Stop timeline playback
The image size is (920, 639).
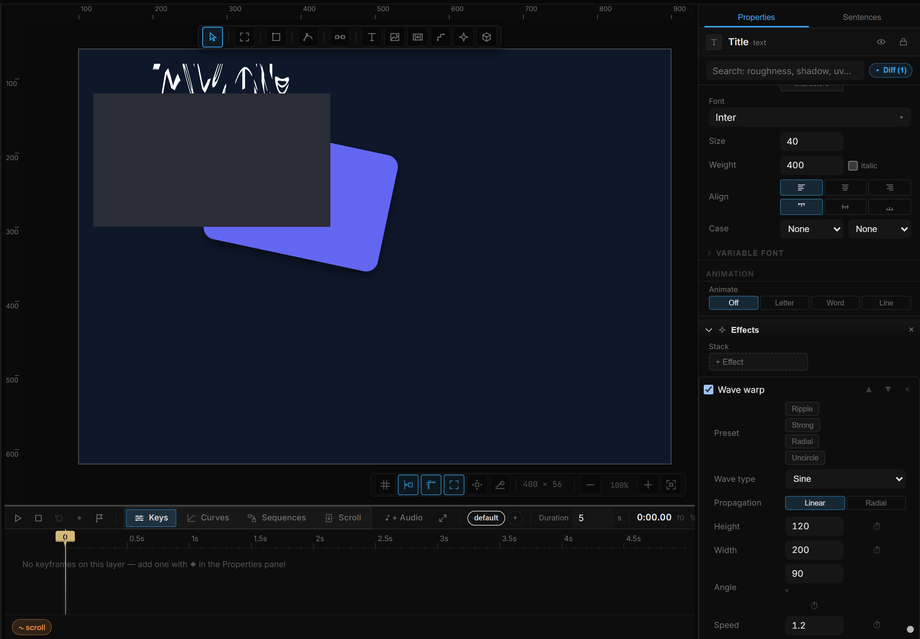point(38,518)
